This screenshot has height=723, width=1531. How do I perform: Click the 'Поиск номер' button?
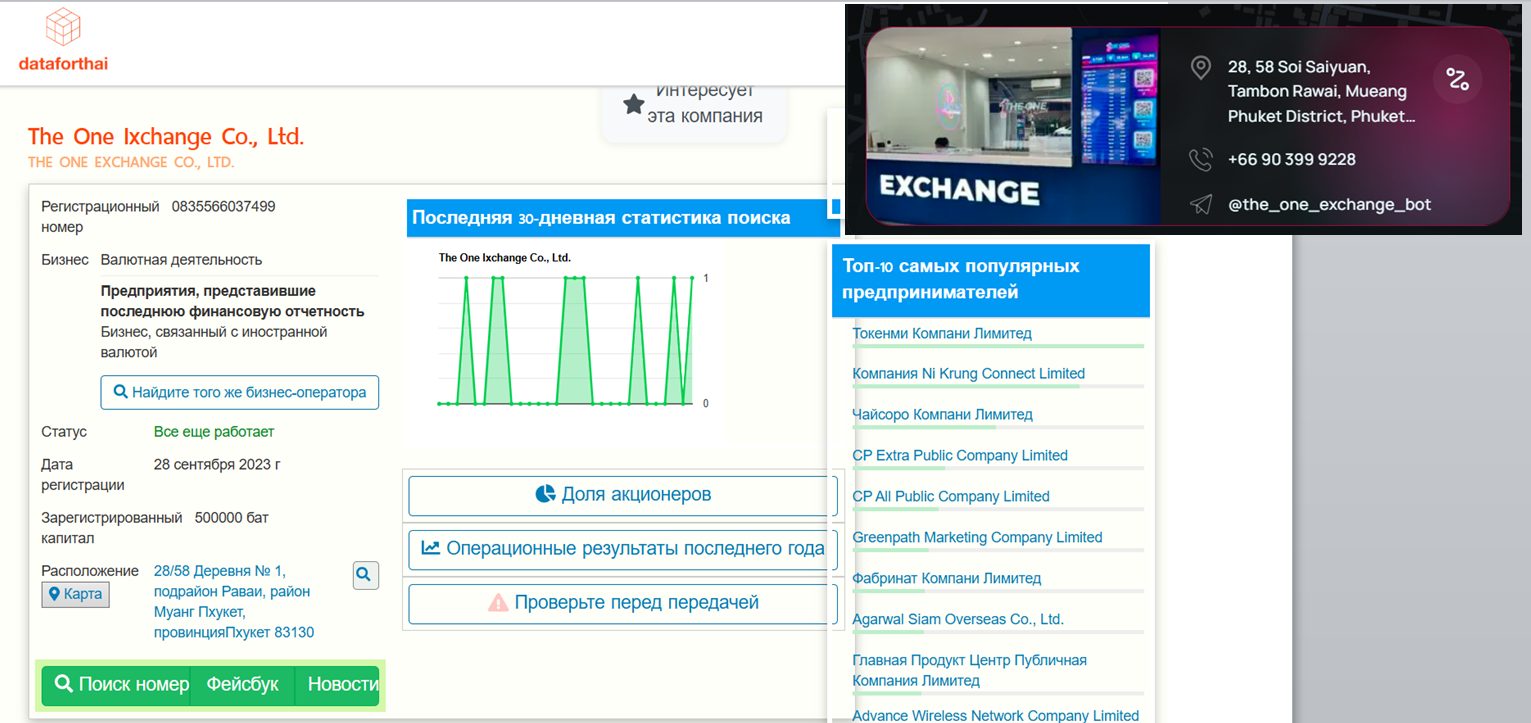click(116, 685)
